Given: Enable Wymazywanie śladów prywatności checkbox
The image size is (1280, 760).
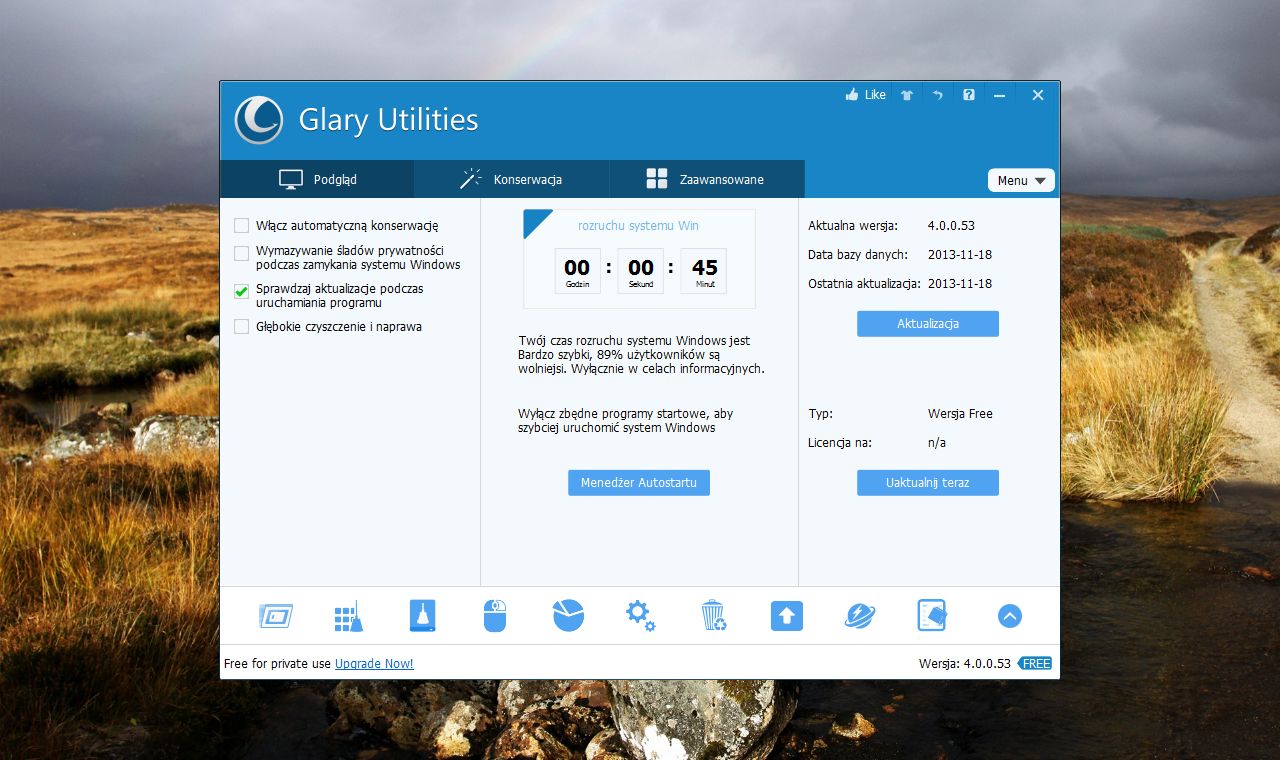Looking at the screenshot, I should [241, 253].
